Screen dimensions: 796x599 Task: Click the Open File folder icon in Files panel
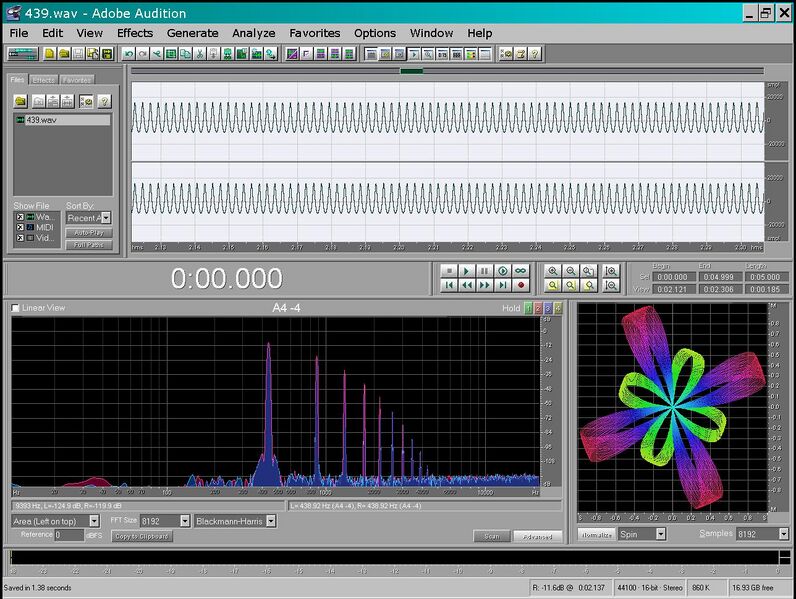tap(20, 101)
